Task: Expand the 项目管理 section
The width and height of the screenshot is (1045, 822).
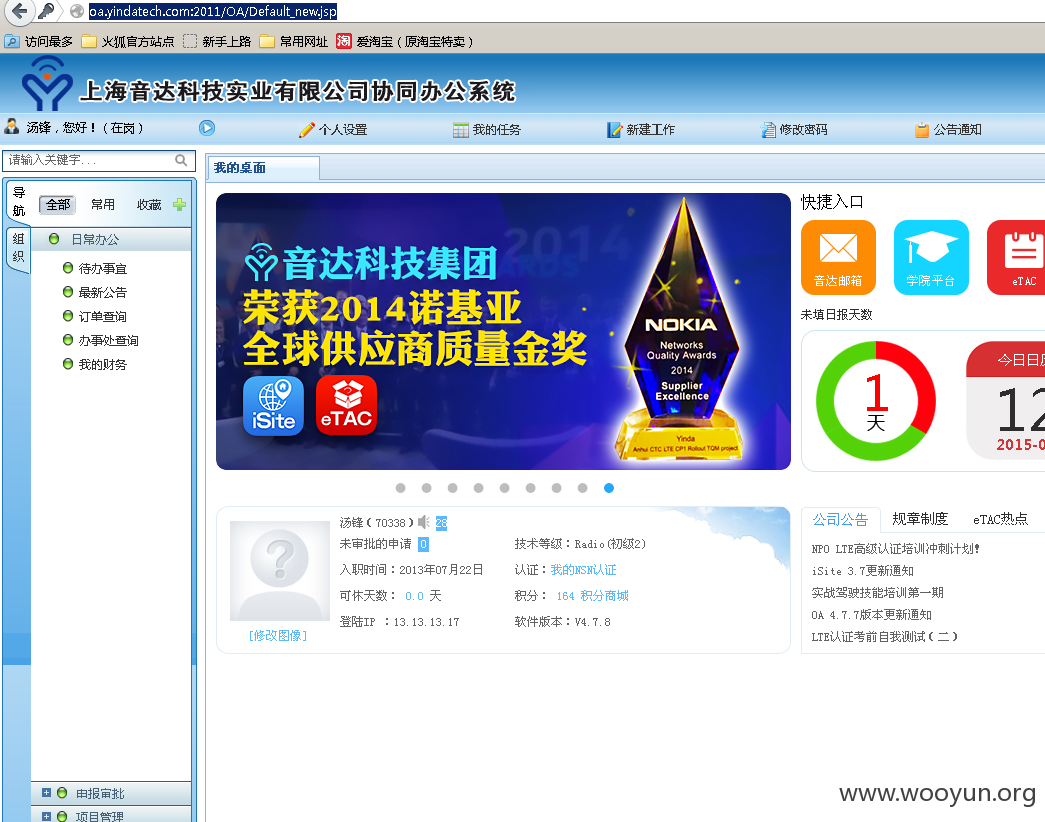Action: point(111,815)
